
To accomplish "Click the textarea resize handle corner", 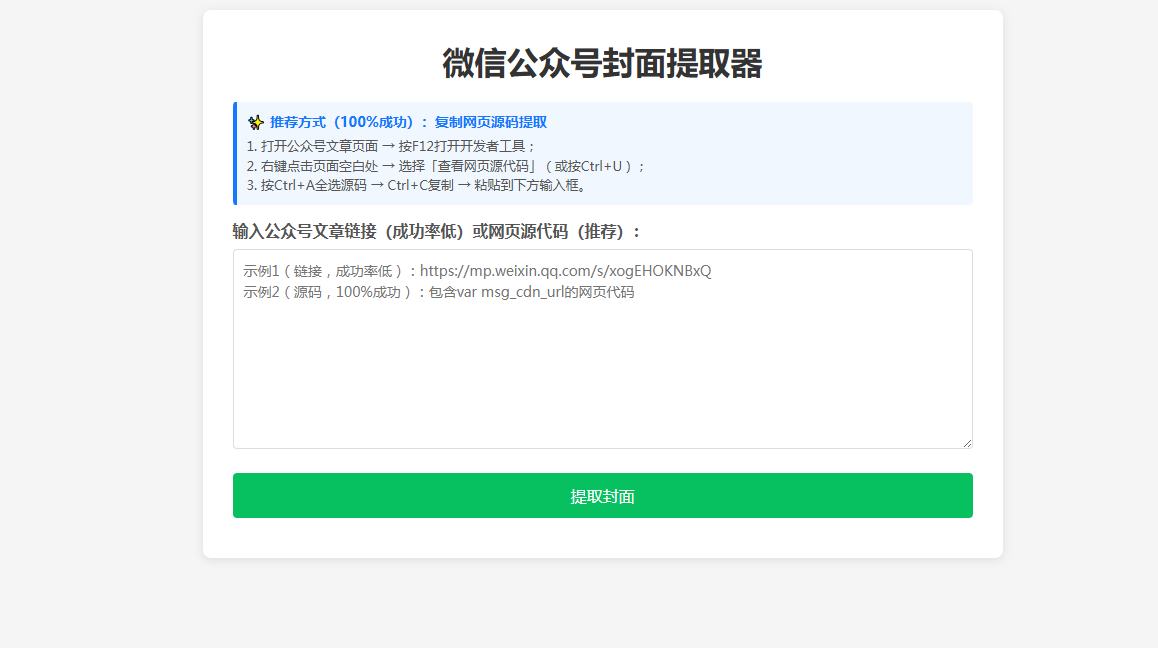I will 966,442.
